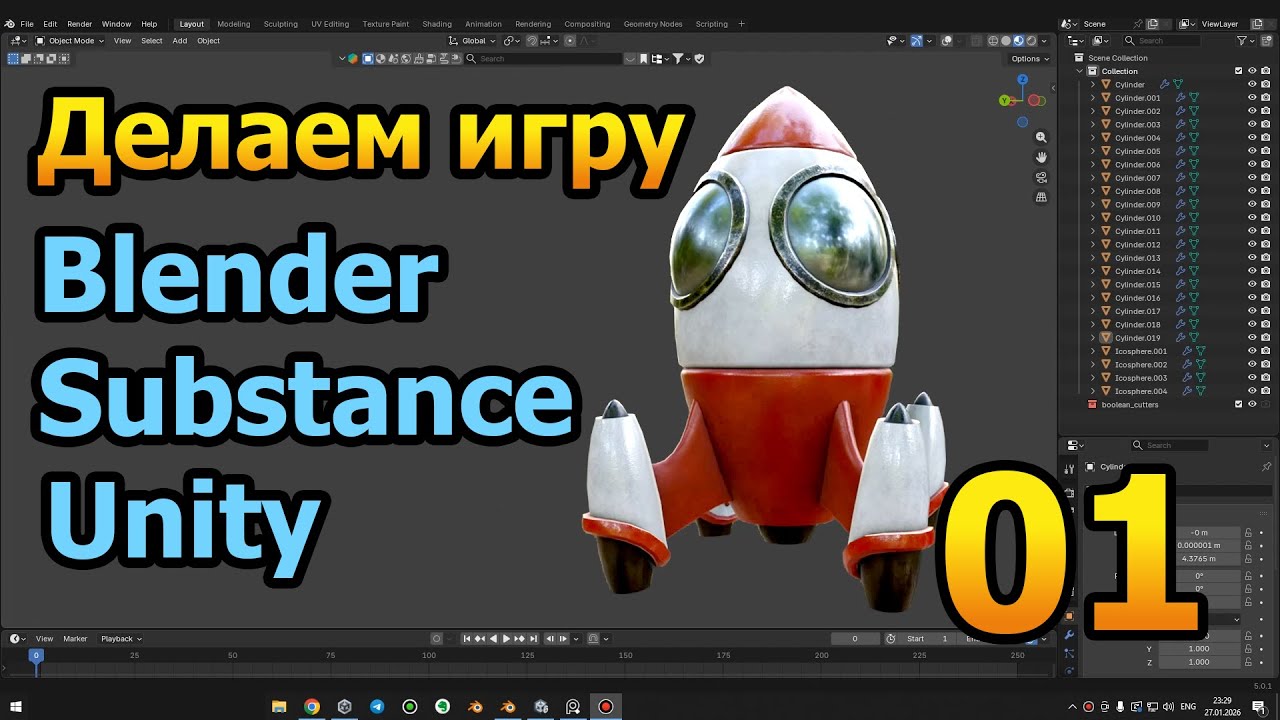This screenshot has height=720, width=1280.
Task: Click the current frame number field
Action: [854, 639]
